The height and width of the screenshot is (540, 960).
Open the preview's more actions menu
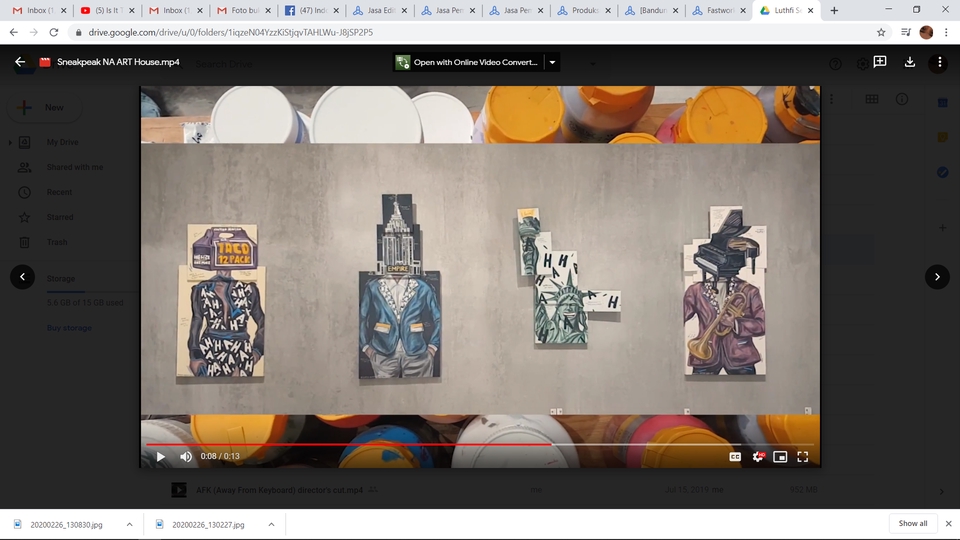point(939,62)
